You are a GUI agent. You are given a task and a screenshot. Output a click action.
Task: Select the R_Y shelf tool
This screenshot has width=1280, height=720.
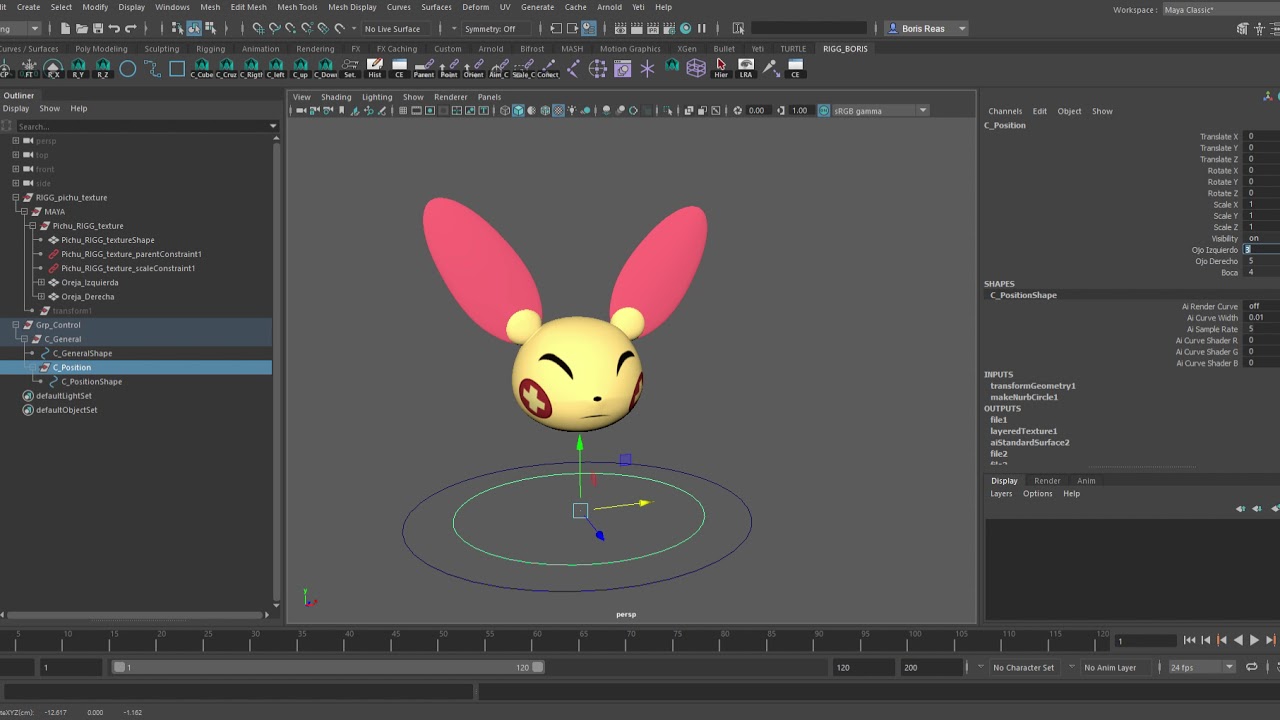(x=78, y=68)
